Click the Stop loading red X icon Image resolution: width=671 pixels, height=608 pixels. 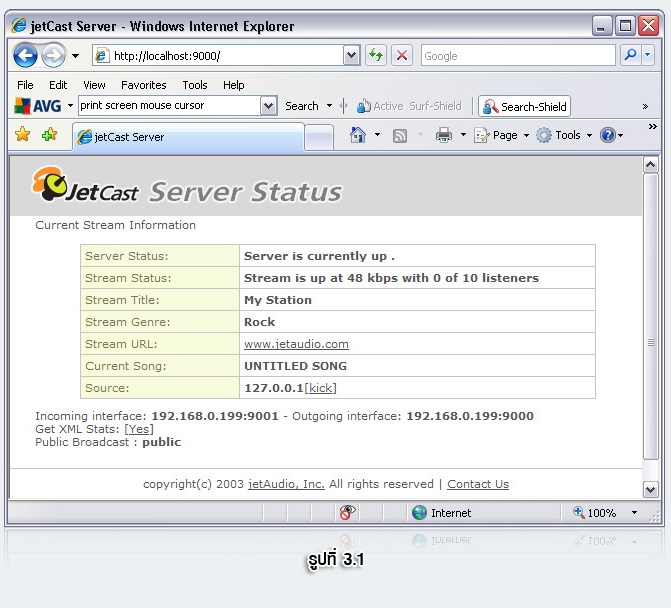click(402, 56)
